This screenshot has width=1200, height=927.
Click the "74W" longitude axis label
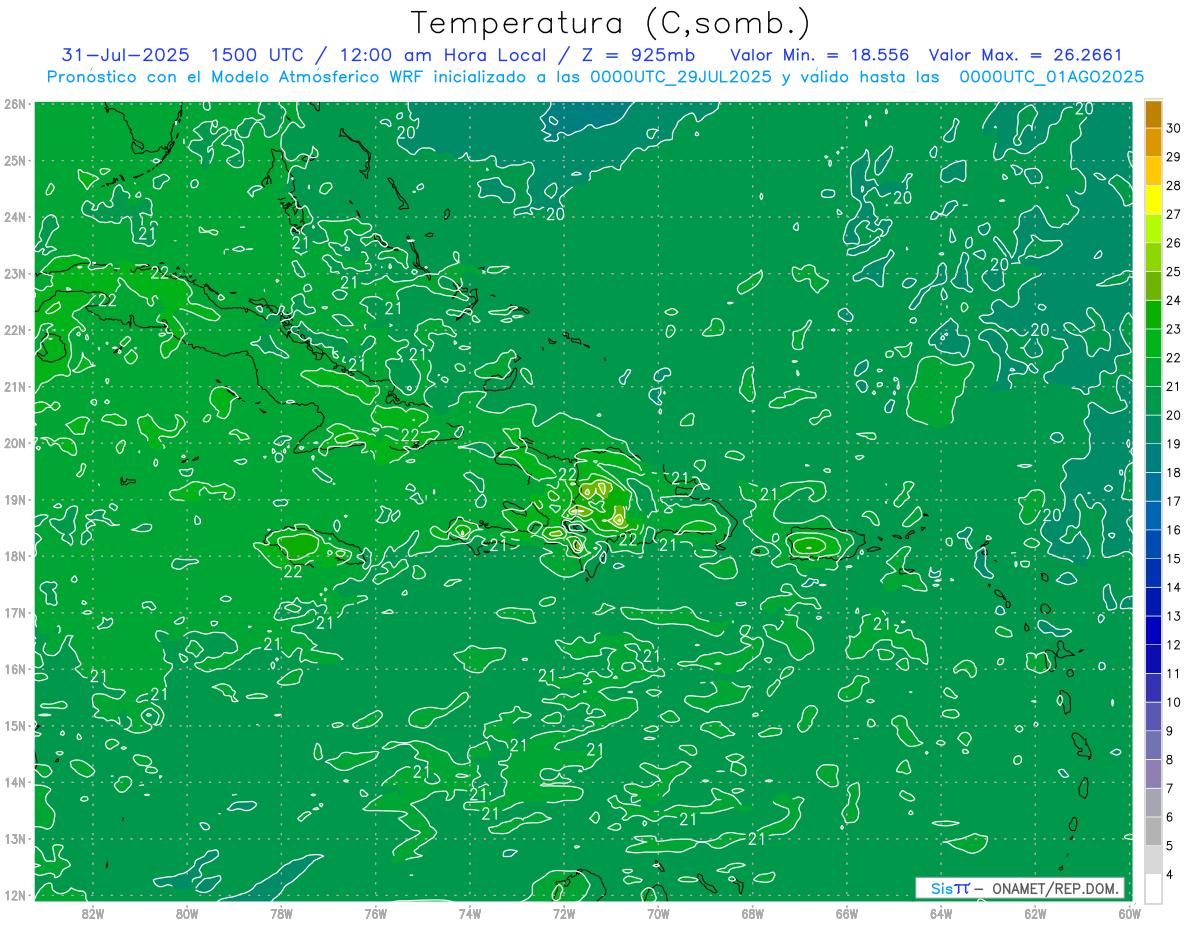point(470,913)
